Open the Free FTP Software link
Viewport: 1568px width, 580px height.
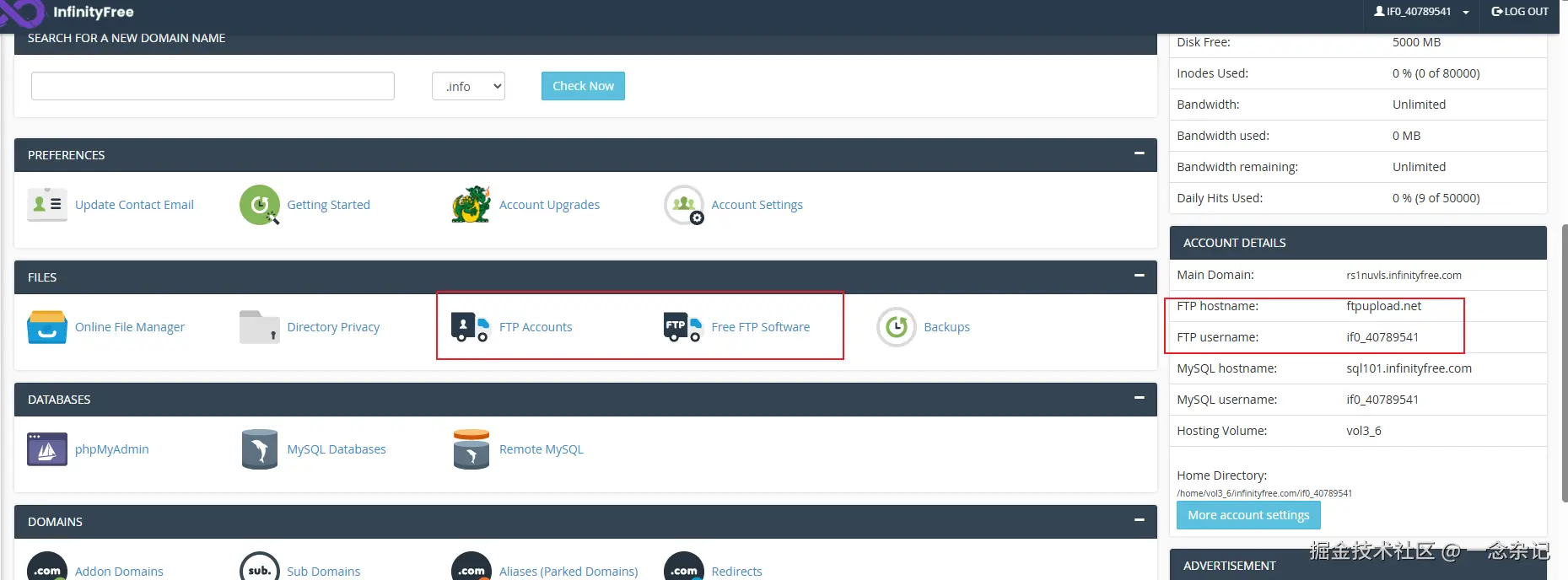[x=760, y=327]
